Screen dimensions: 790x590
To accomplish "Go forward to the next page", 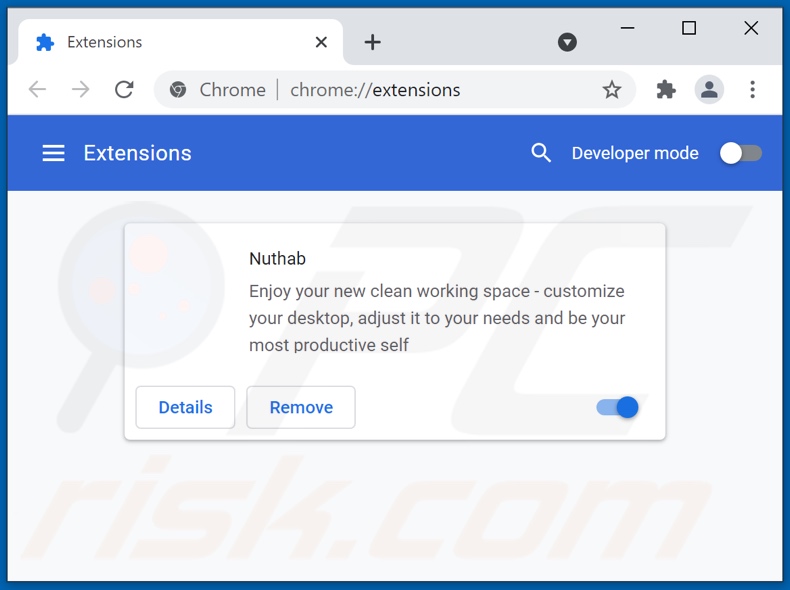I will [x=81, y=90].
